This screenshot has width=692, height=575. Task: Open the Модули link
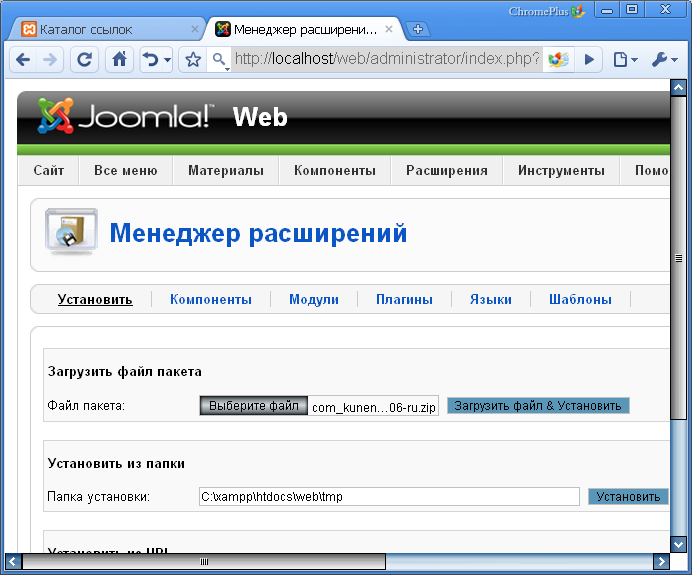pyautogui.click(x=314, y=299)
